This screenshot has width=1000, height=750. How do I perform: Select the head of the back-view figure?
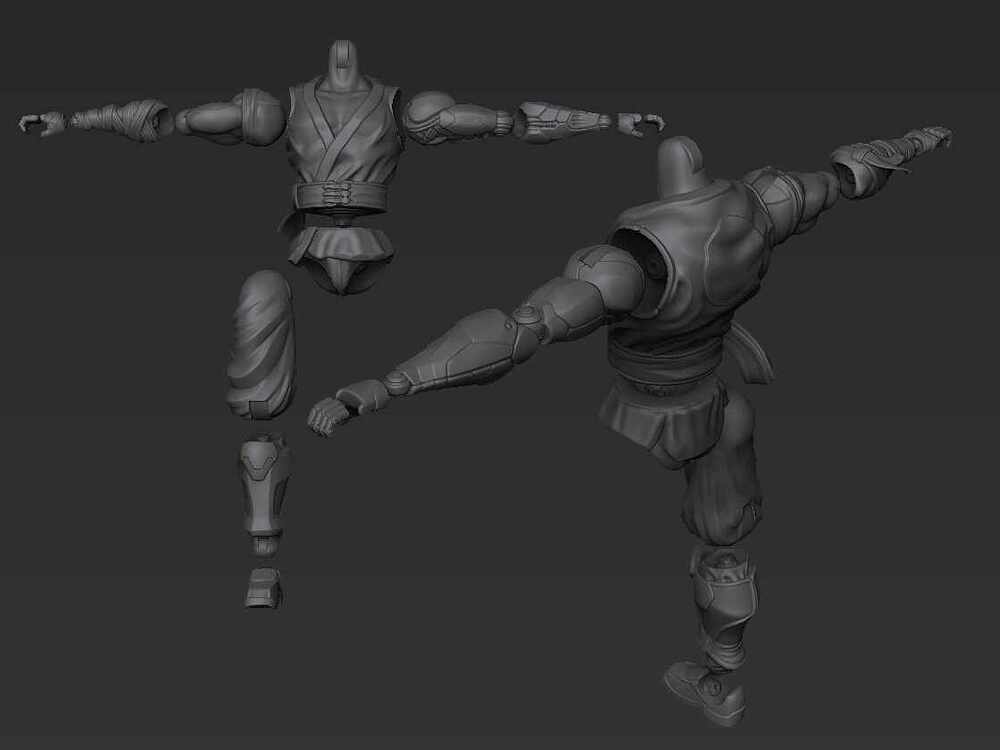coord(680,166)
